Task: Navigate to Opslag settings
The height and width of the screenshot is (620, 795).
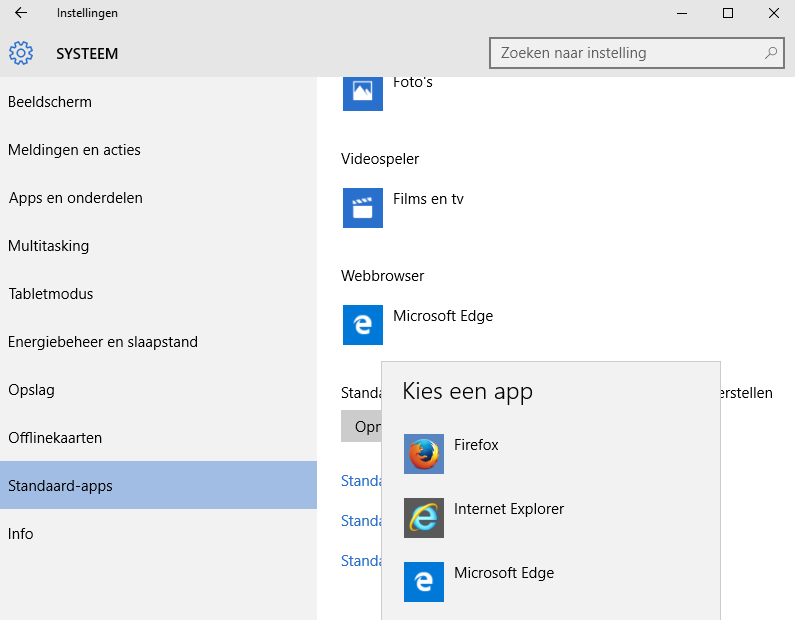Action: point(31,390)
